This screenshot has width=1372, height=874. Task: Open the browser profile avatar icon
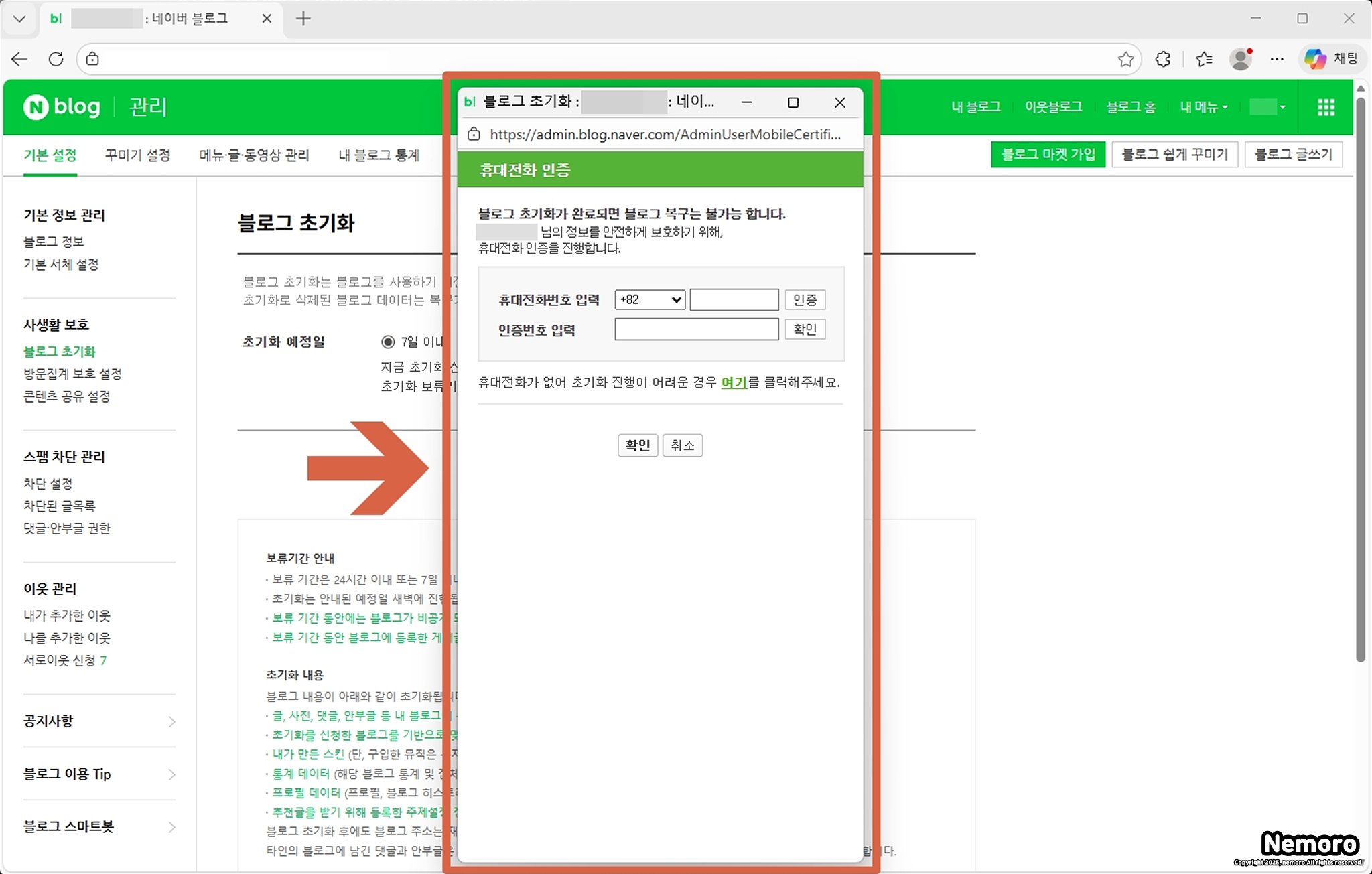point(1241,59)
